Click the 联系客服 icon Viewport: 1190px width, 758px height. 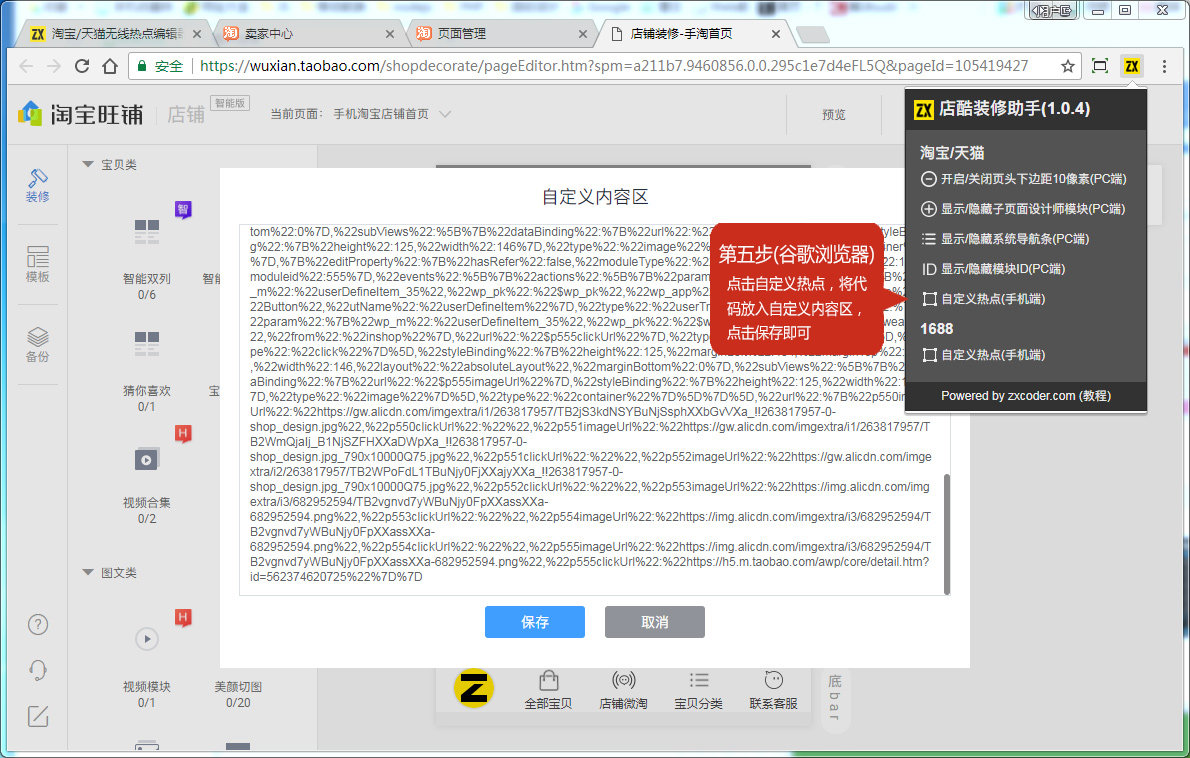(773, 689)
